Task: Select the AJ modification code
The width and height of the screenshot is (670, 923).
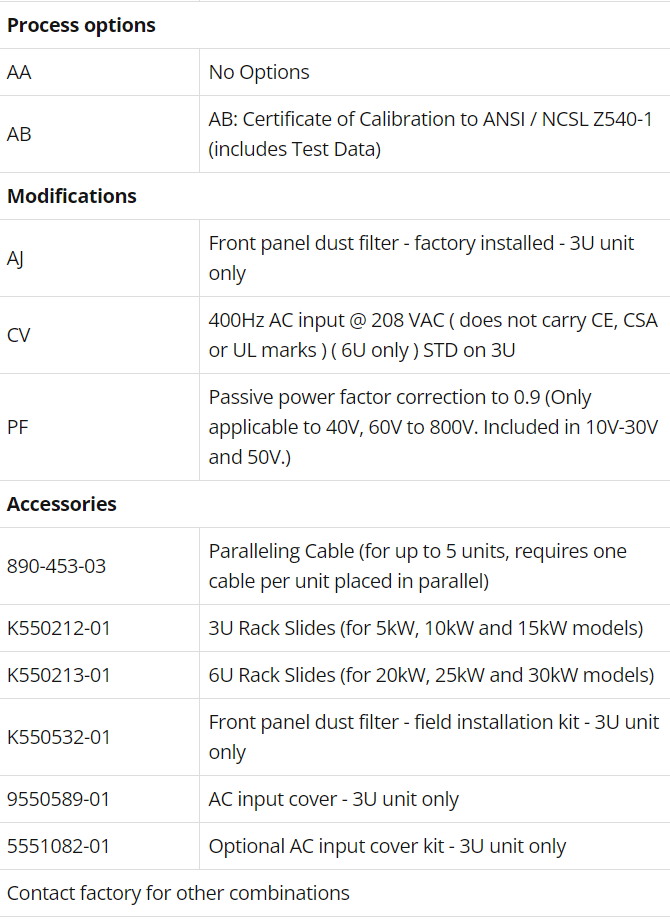Action: [x=15, y=258]
